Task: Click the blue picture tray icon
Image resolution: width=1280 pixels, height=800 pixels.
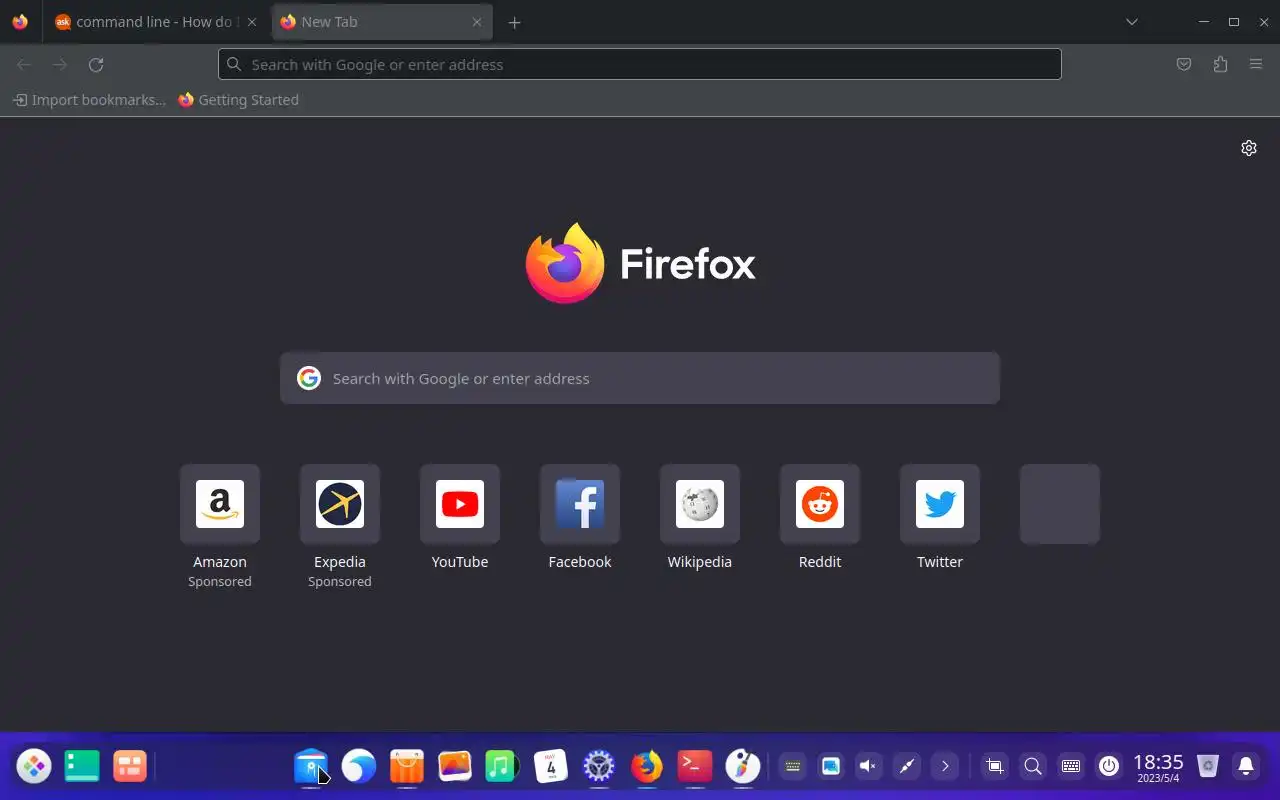Action: click(831, 767)
